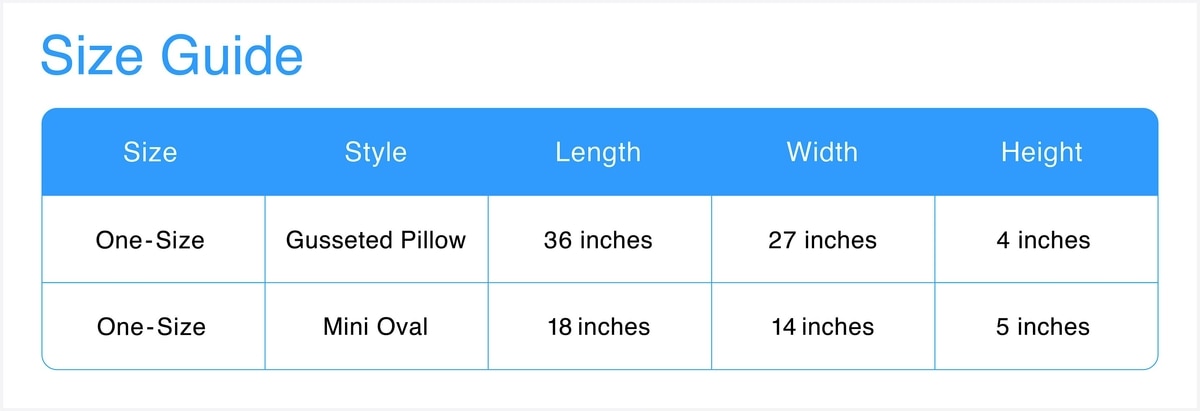Image resolution: width=1200 pixels, height=411 pixels.
Task: Select the Size column header
Action: point(150,152)
